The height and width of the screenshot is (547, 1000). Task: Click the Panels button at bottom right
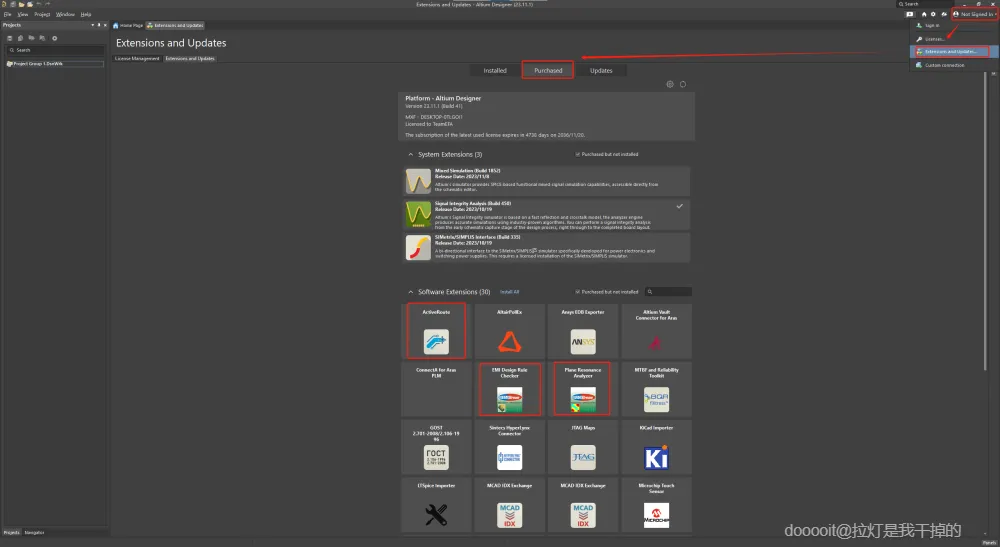tap(989, 543)
